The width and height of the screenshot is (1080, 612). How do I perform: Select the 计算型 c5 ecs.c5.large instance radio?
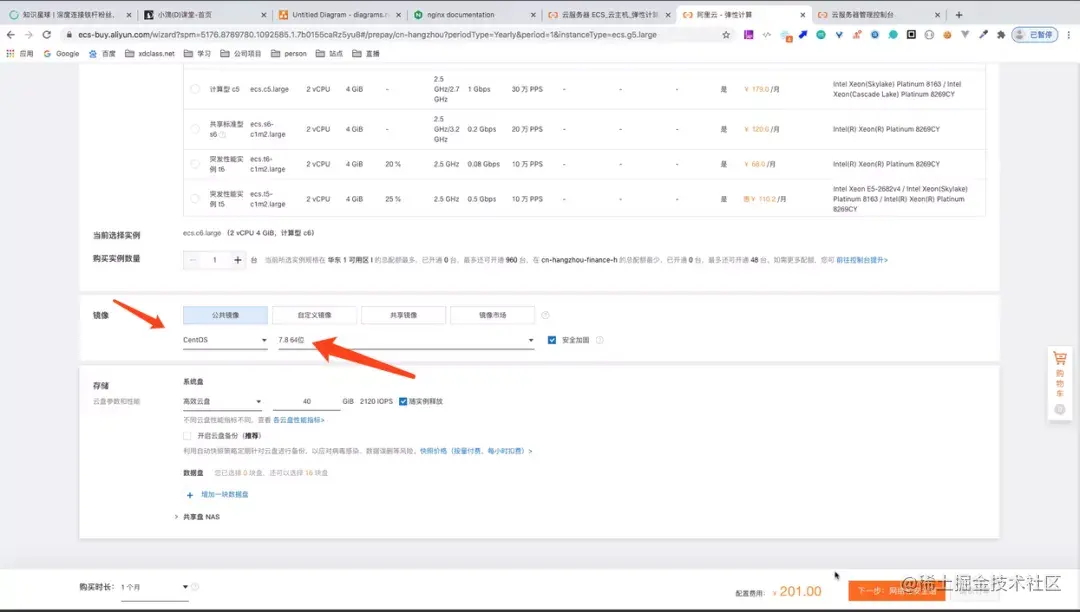(x=195, y=89)
